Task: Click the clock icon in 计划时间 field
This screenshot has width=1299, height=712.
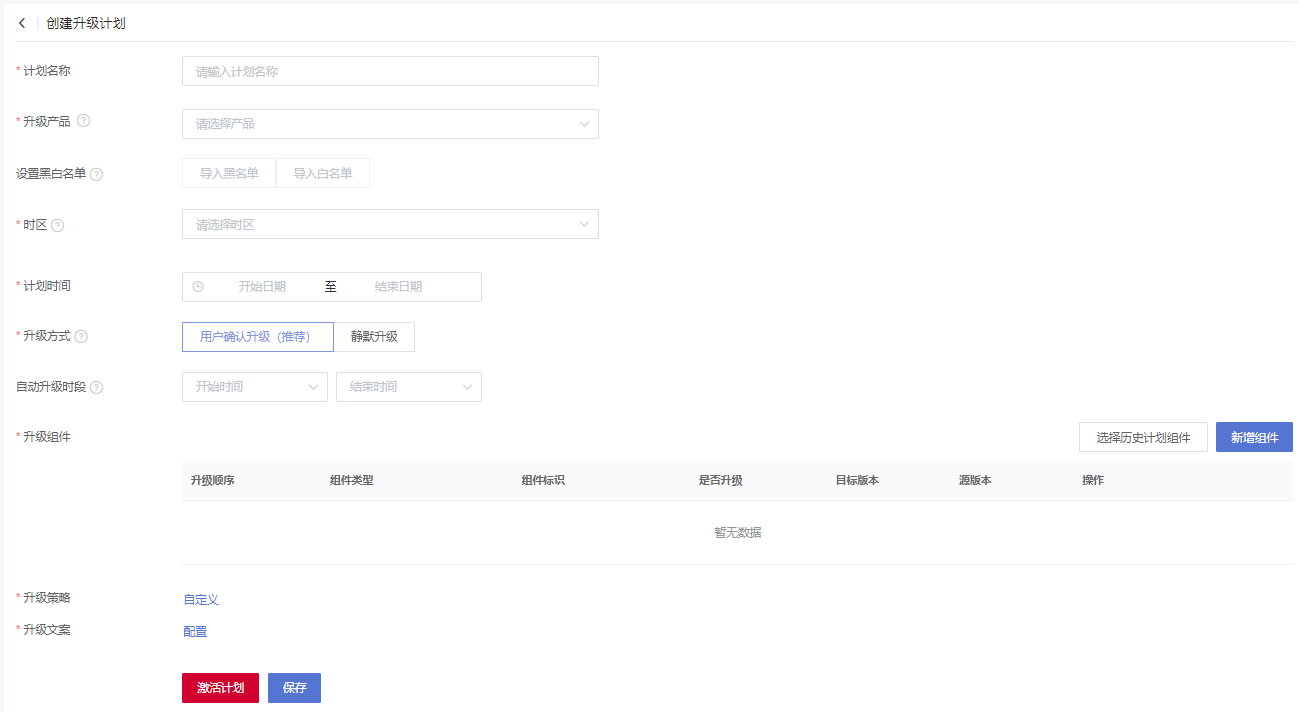Action: [x=198, y=287]
